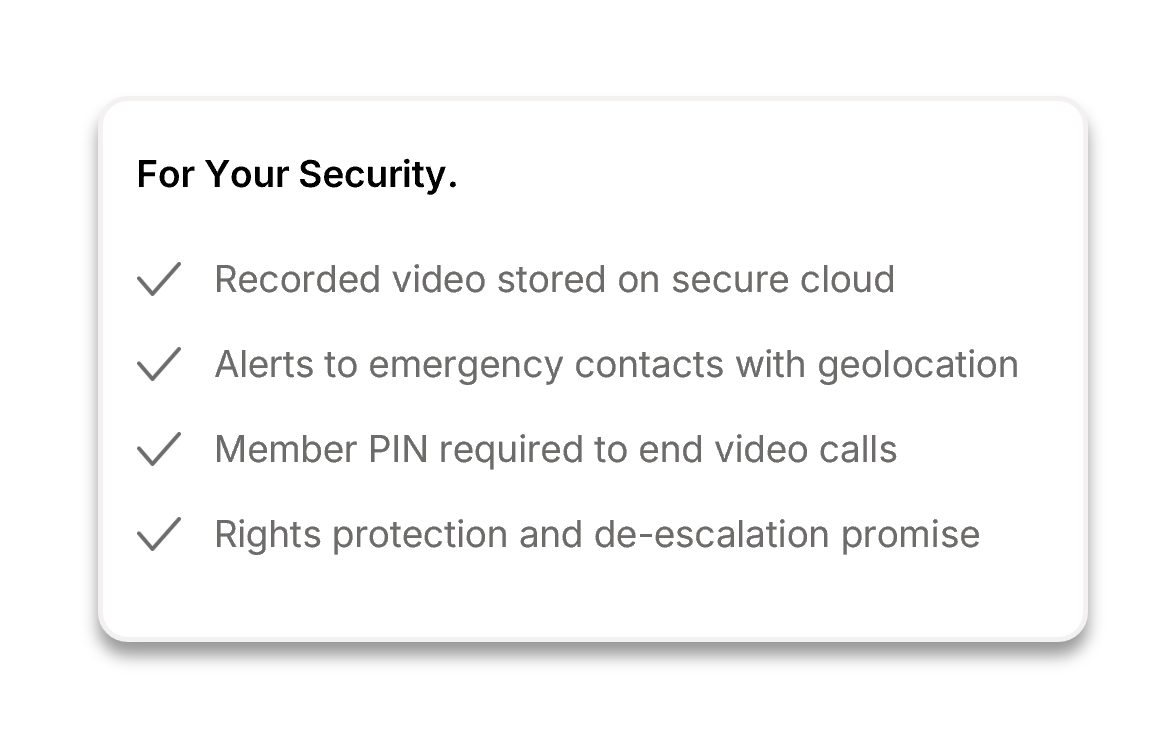Click the word "cloud" in the first item

[x=847, y=279]
